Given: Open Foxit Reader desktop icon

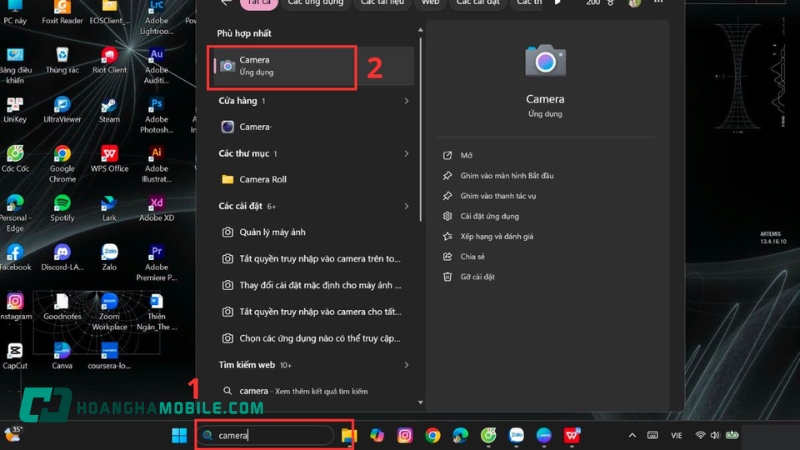Looking at the screenshot, I should 62,12.
